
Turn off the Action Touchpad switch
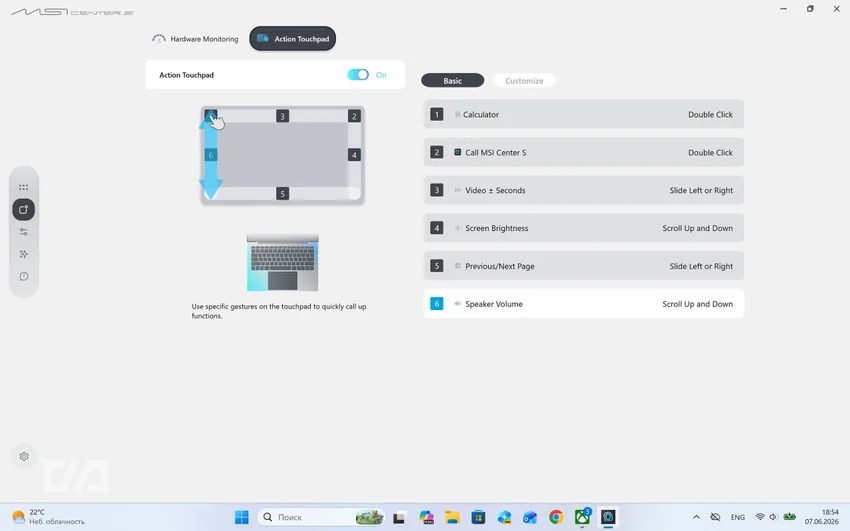tap(358, 75)
